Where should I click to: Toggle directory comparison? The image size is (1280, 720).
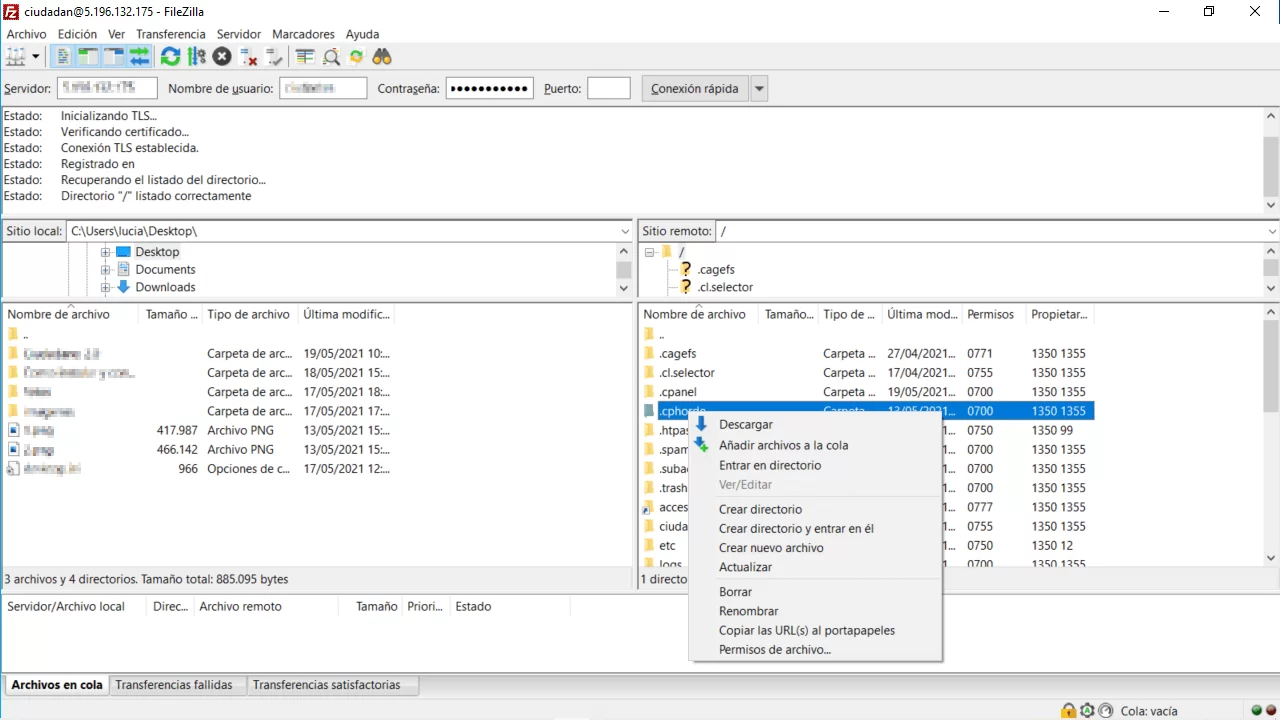pyautogui.click(x=331, y=57)
